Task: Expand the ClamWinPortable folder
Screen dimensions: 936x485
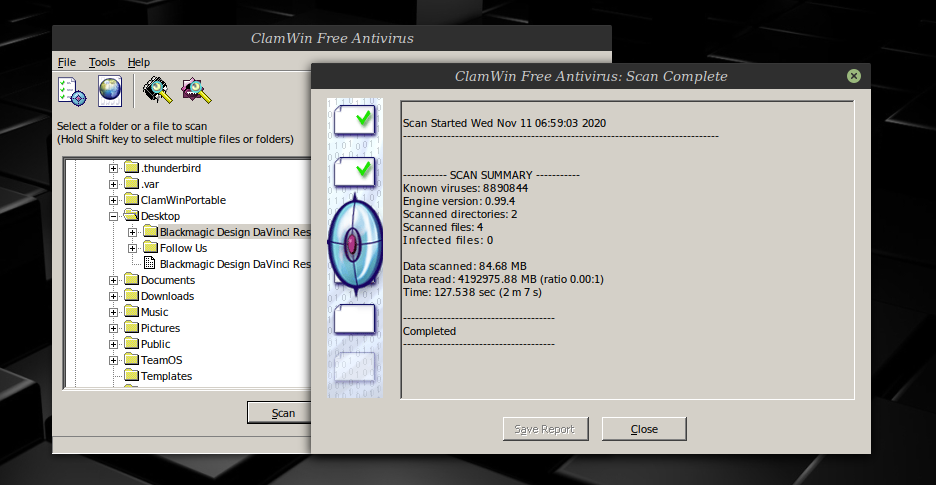Action: (113, 201)
